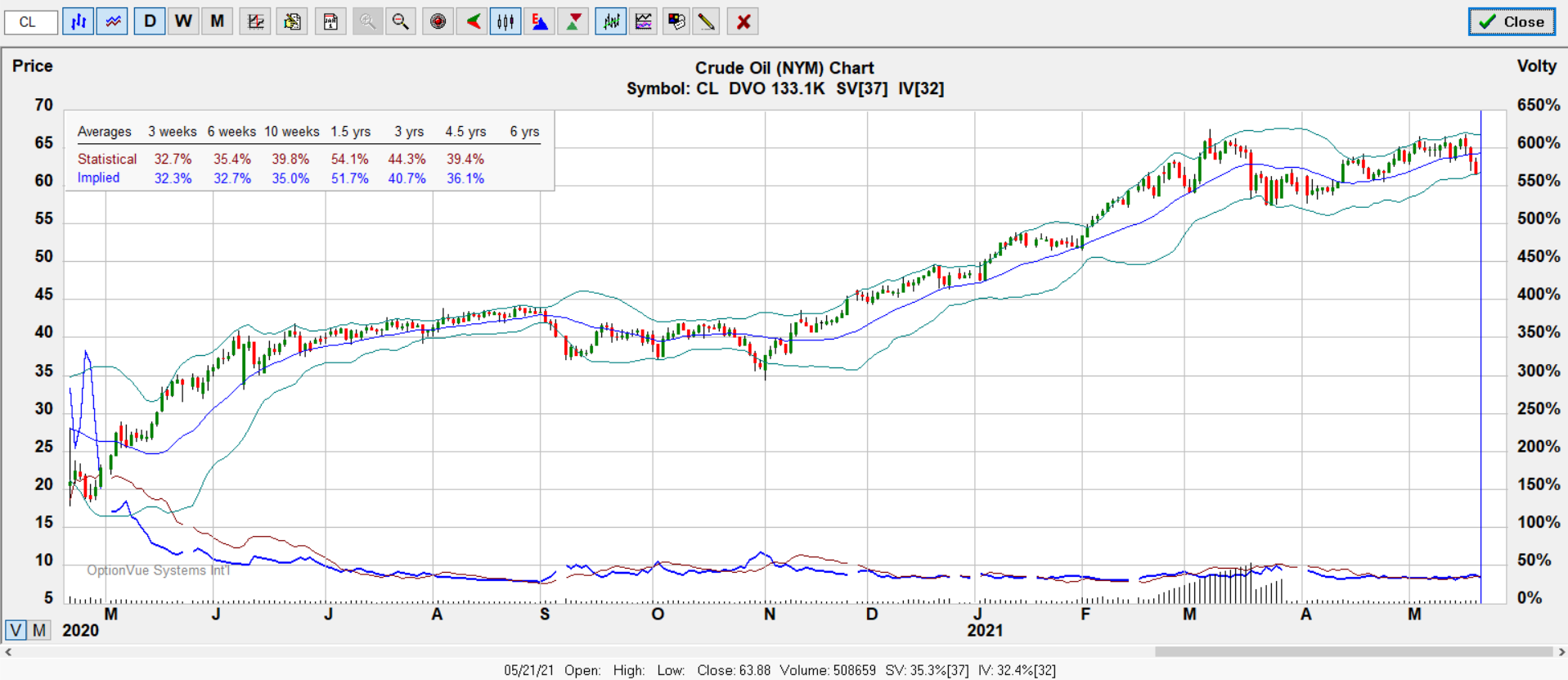Click the scroll left arrow

(8, 652)
